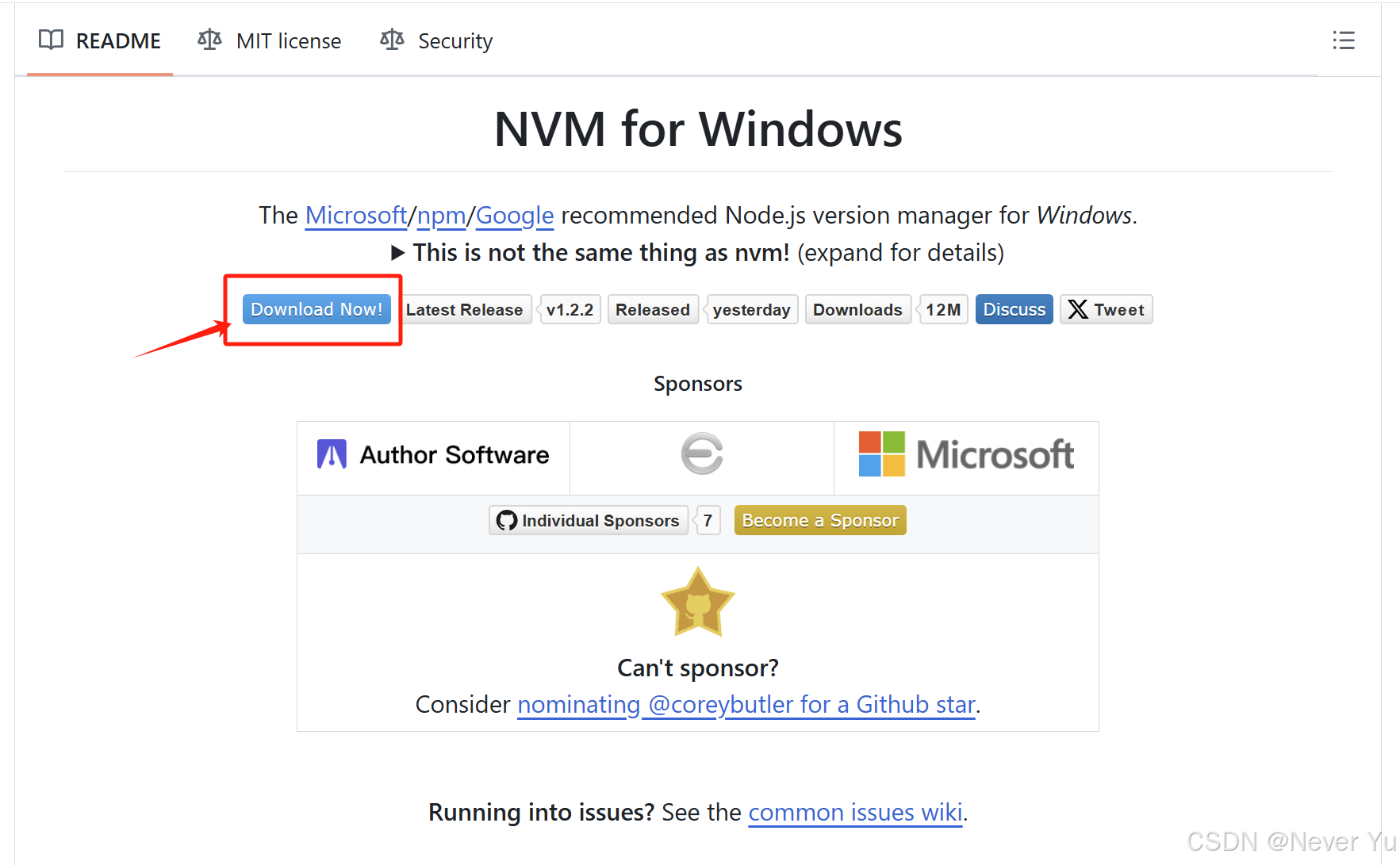Click the book icon beside README

pos(51,40)
